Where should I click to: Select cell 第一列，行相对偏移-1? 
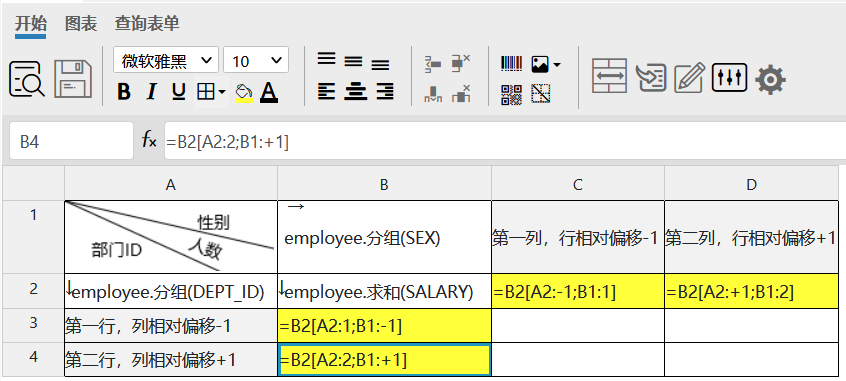578,237
